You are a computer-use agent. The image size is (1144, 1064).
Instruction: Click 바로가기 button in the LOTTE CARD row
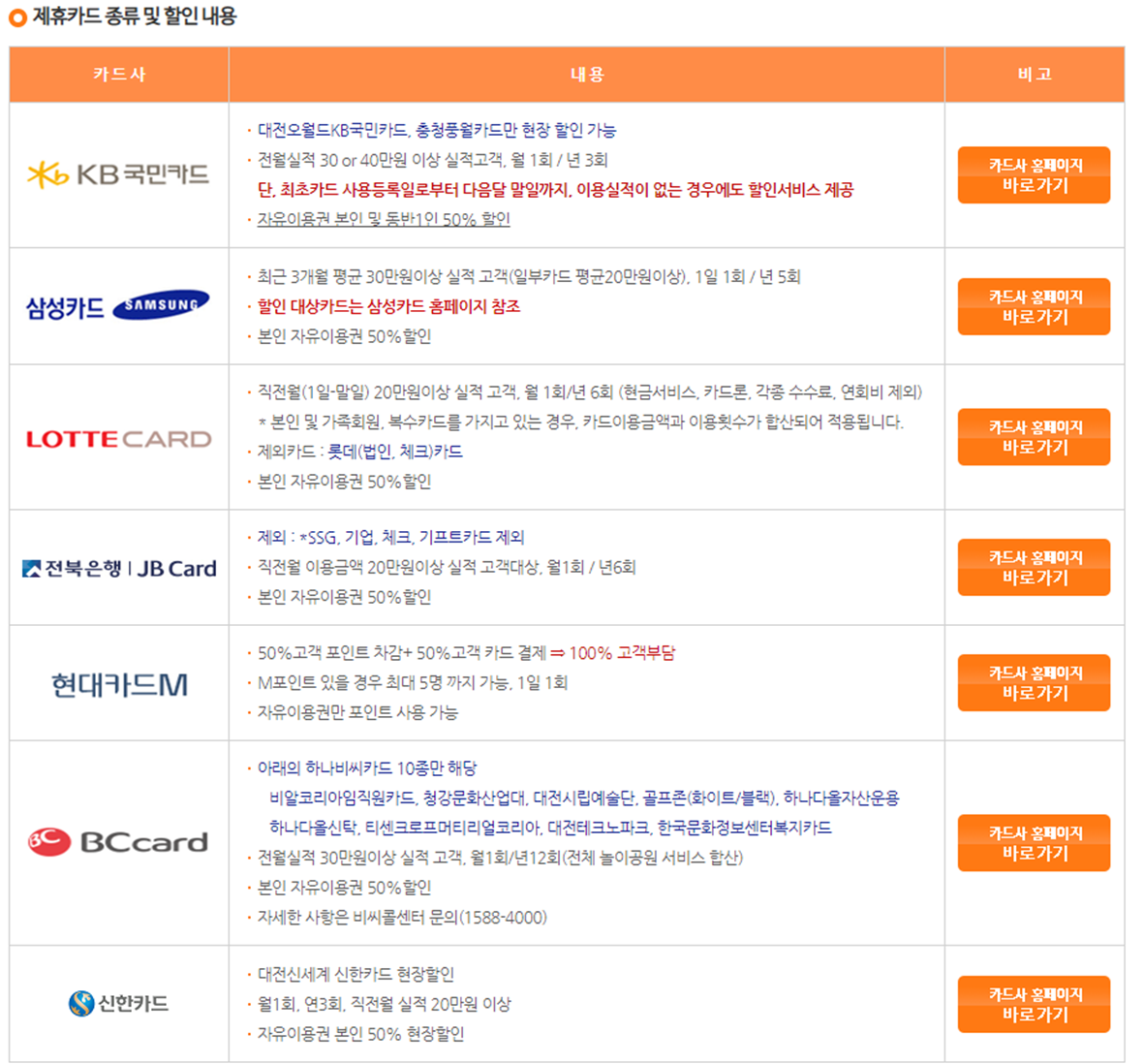[x=1034, y=437]
